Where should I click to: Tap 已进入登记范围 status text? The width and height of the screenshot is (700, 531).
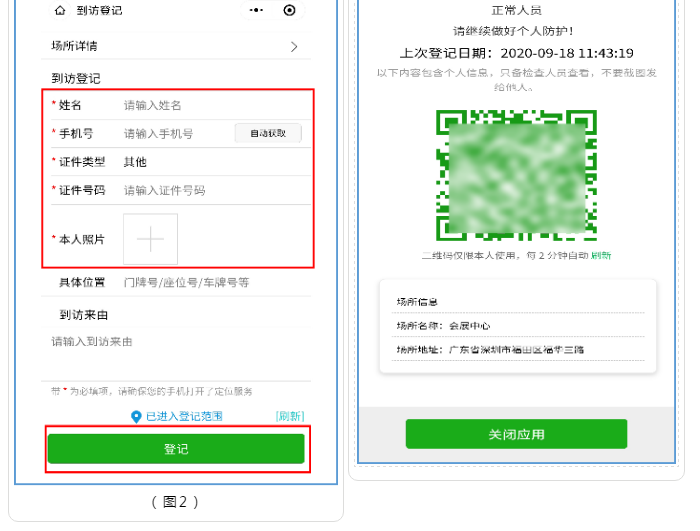pos(184,416)
